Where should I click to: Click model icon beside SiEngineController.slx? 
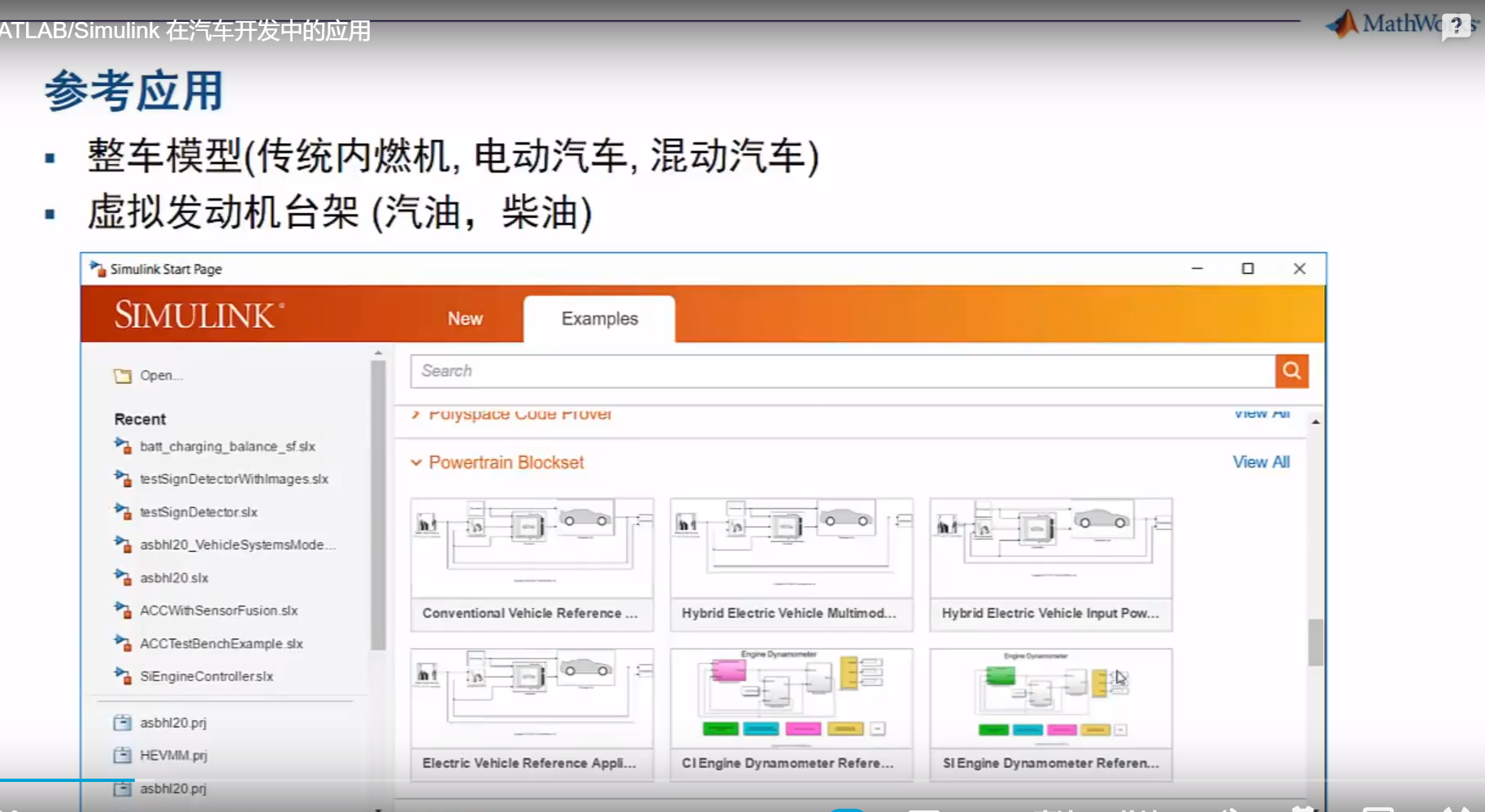tap(123, 676)
